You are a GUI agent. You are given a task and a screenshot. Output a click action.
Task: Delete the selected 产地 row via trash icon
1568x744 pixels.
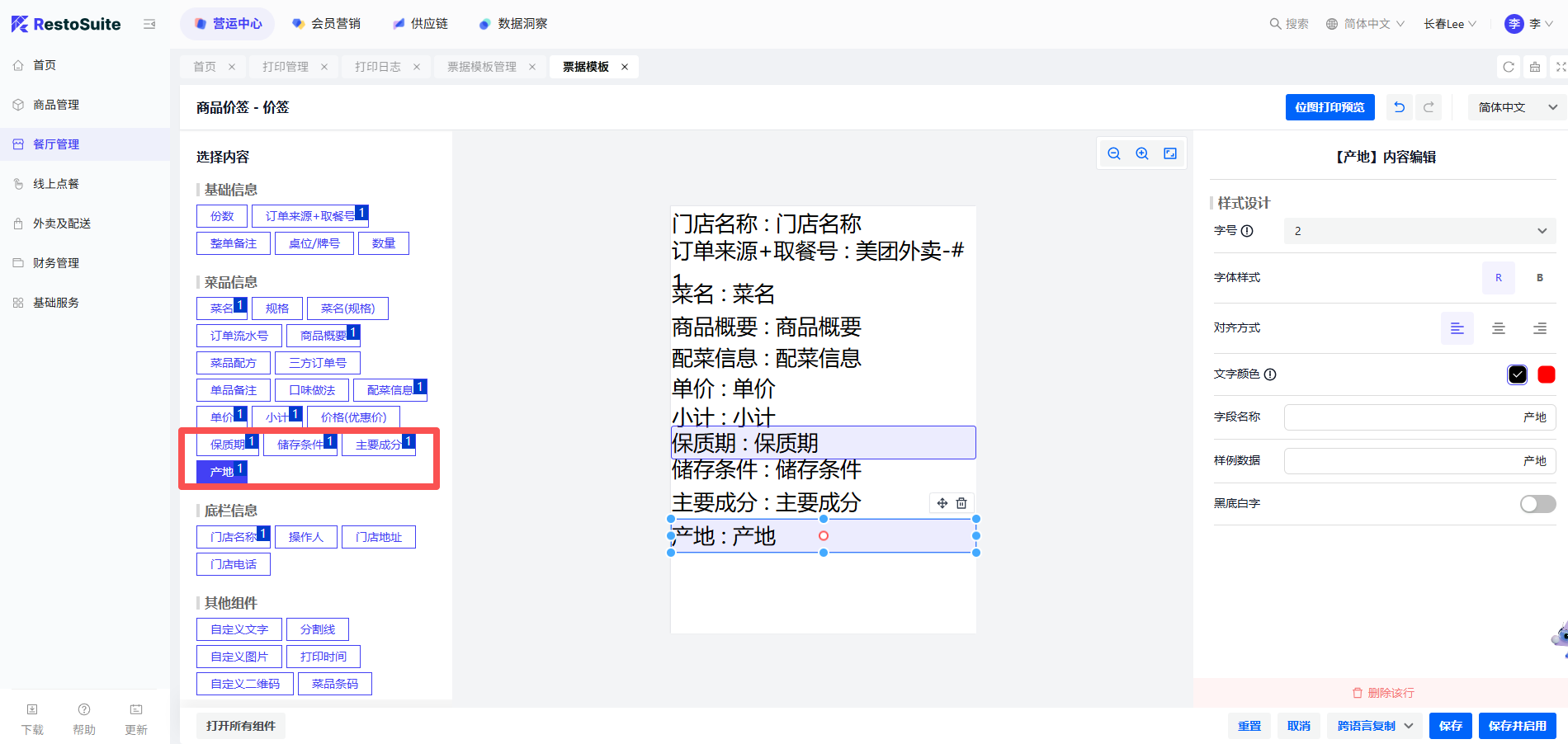[961, 503]
